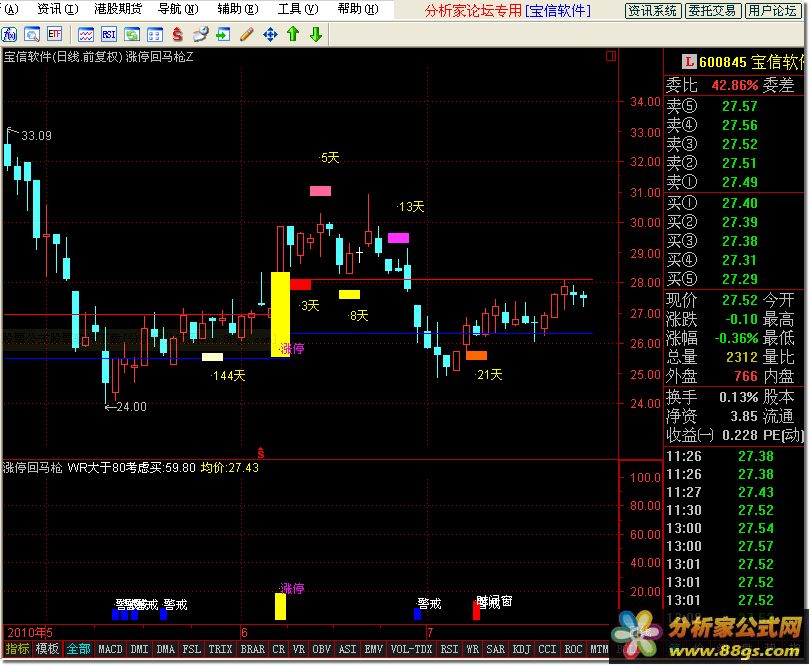This screenshot has width=811, height=666.
Task: Click the wavy lines chart icon
Action: 86,35
